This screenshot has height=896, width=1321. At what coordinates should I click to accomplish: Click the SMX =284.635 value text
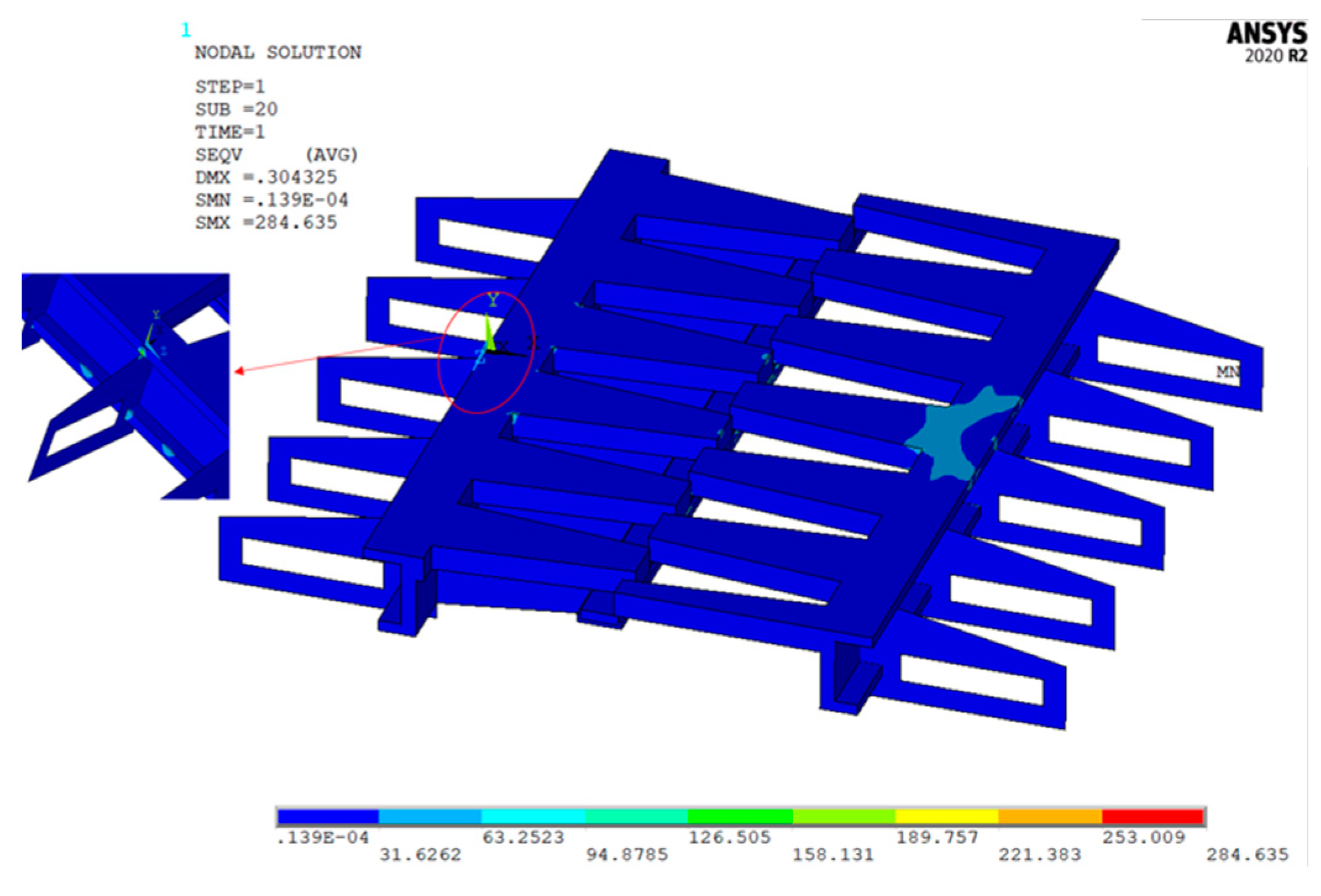click(266, 222)
